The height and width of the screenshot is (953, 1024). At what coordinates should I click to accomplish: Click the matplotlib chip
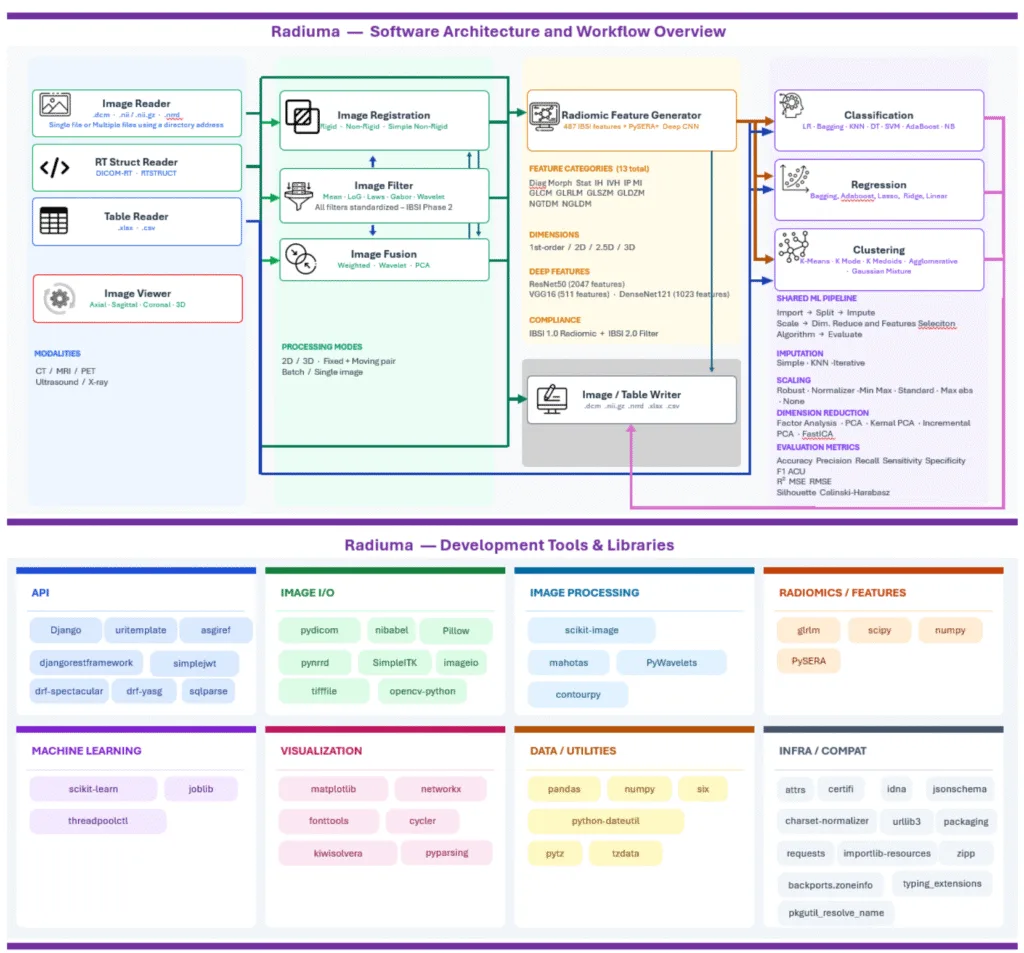click(333, 788)
